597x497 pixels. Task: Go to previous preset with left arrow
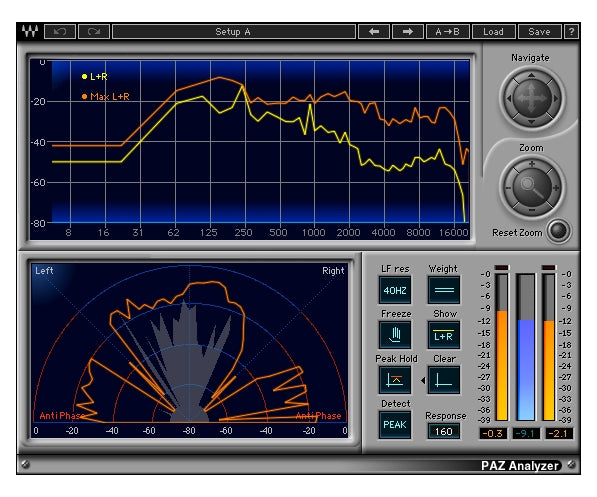(x=374, y=32)
